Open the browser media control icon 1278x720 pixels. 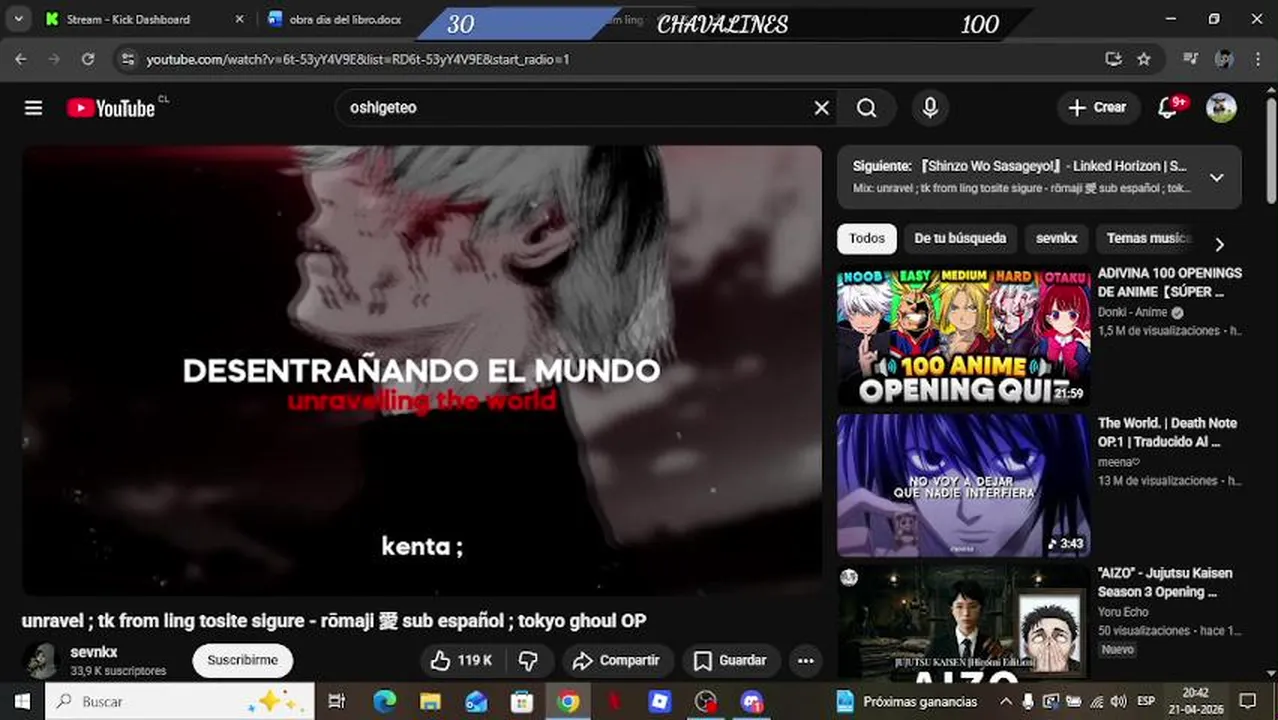click(x=1190, y=59)
